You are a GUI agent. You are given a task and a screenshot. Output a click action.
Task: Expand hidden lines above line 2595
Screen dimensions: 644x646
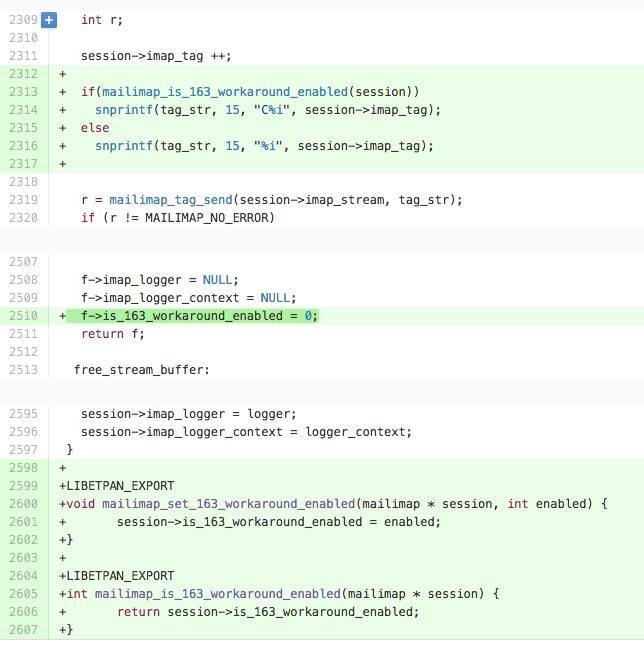[322, 392]
